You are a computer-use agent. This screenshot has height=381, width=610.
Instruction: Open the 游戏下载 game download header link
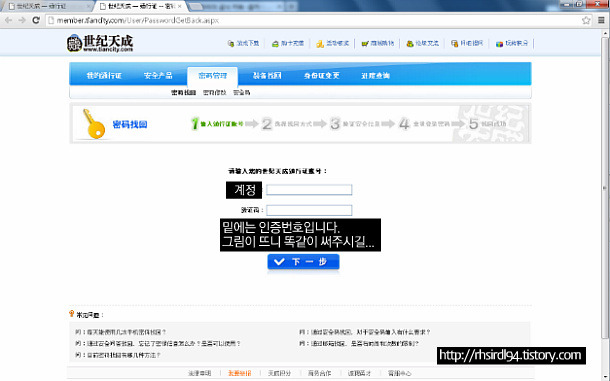point(244,43)
